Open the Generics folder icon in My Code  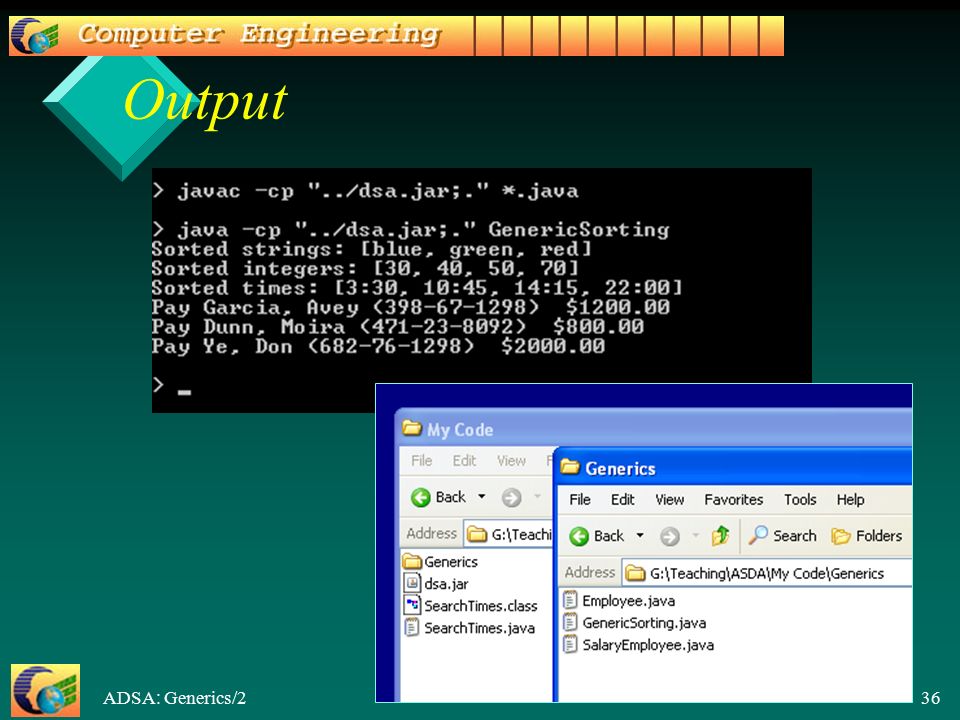point(413,561)
